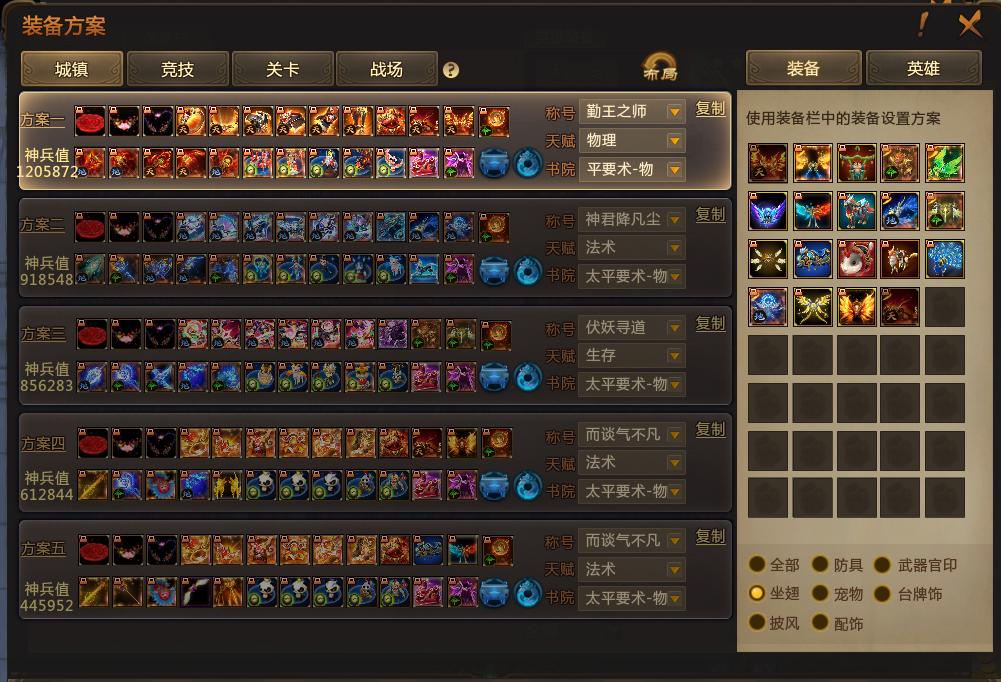Expand the 称号 dropdown showing 勤王之师
This screenshot has width=1001, height=682.
tap(632, 112)
